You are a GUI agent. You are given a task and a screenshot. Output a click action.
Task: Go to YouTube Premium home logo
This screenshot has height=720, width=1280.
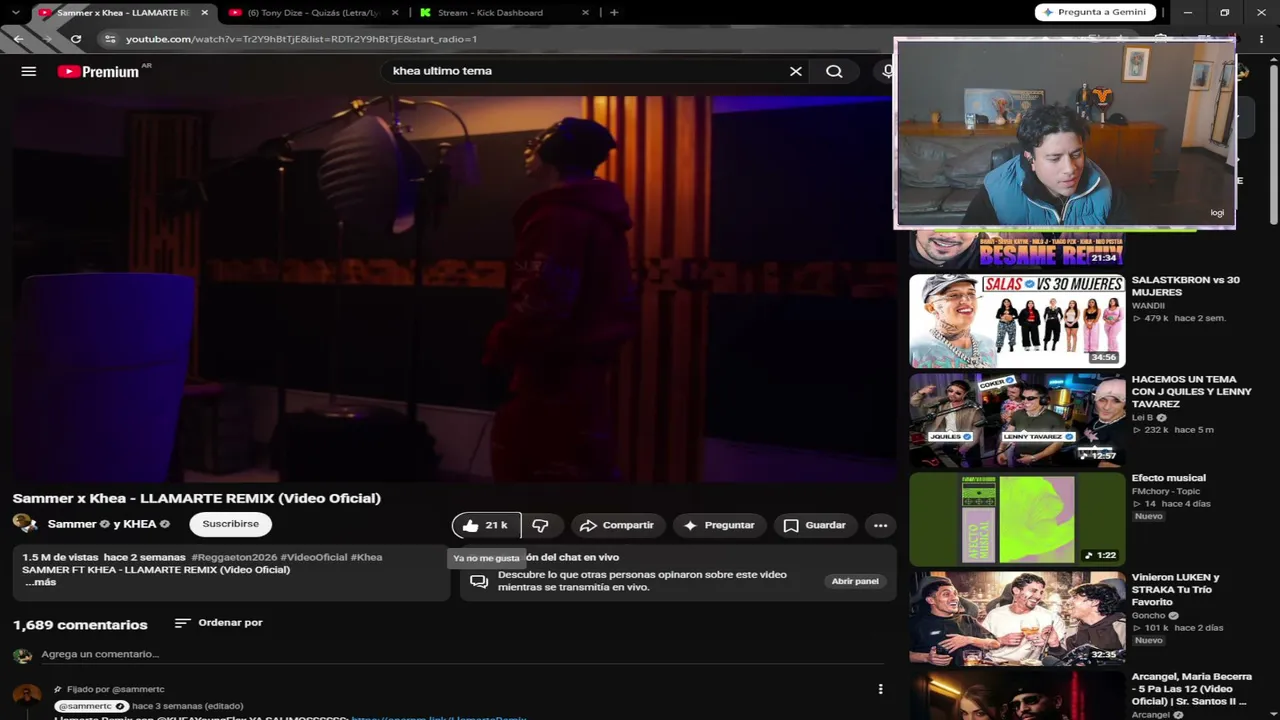coord(98,71)
